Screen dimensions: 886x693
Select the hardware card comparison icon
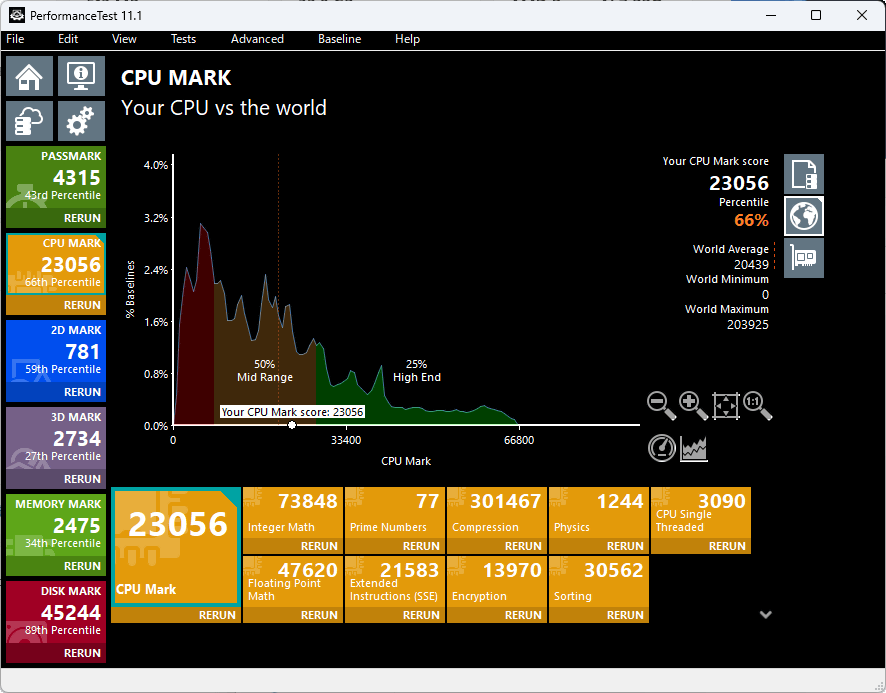click(804, 257)
